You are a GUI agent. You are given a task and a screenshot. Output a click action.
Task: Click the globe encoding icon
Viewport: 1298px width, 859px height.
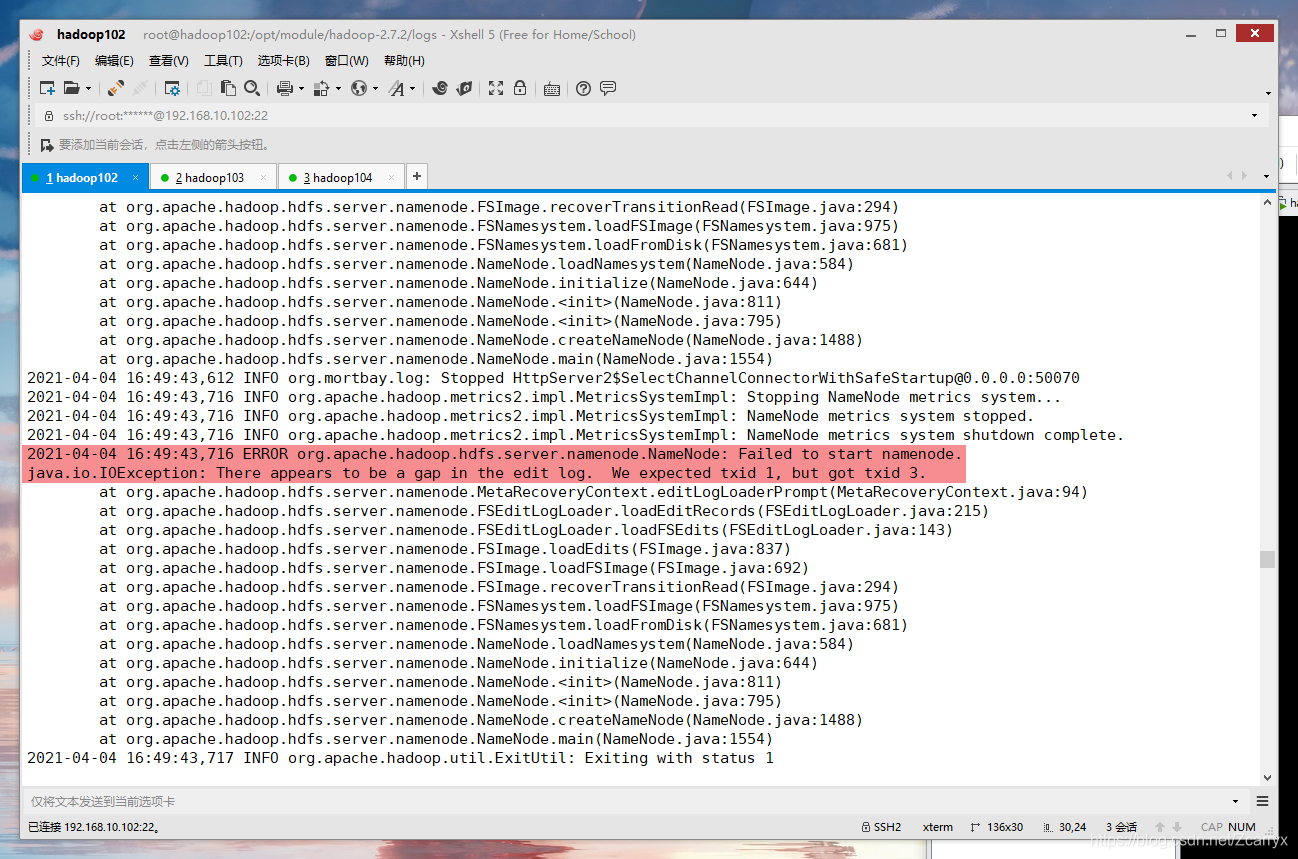(x=359, y=88)
